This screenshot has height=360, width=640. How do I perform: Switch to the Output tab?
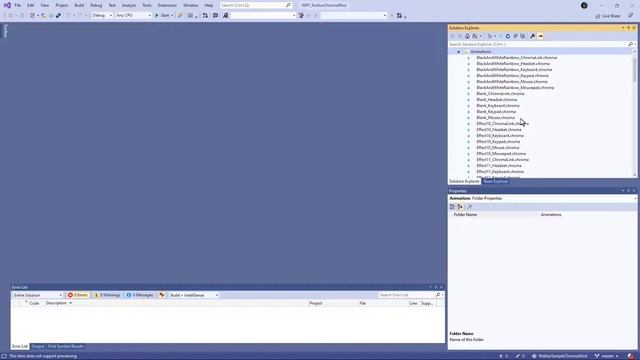[x=38, y=347]
